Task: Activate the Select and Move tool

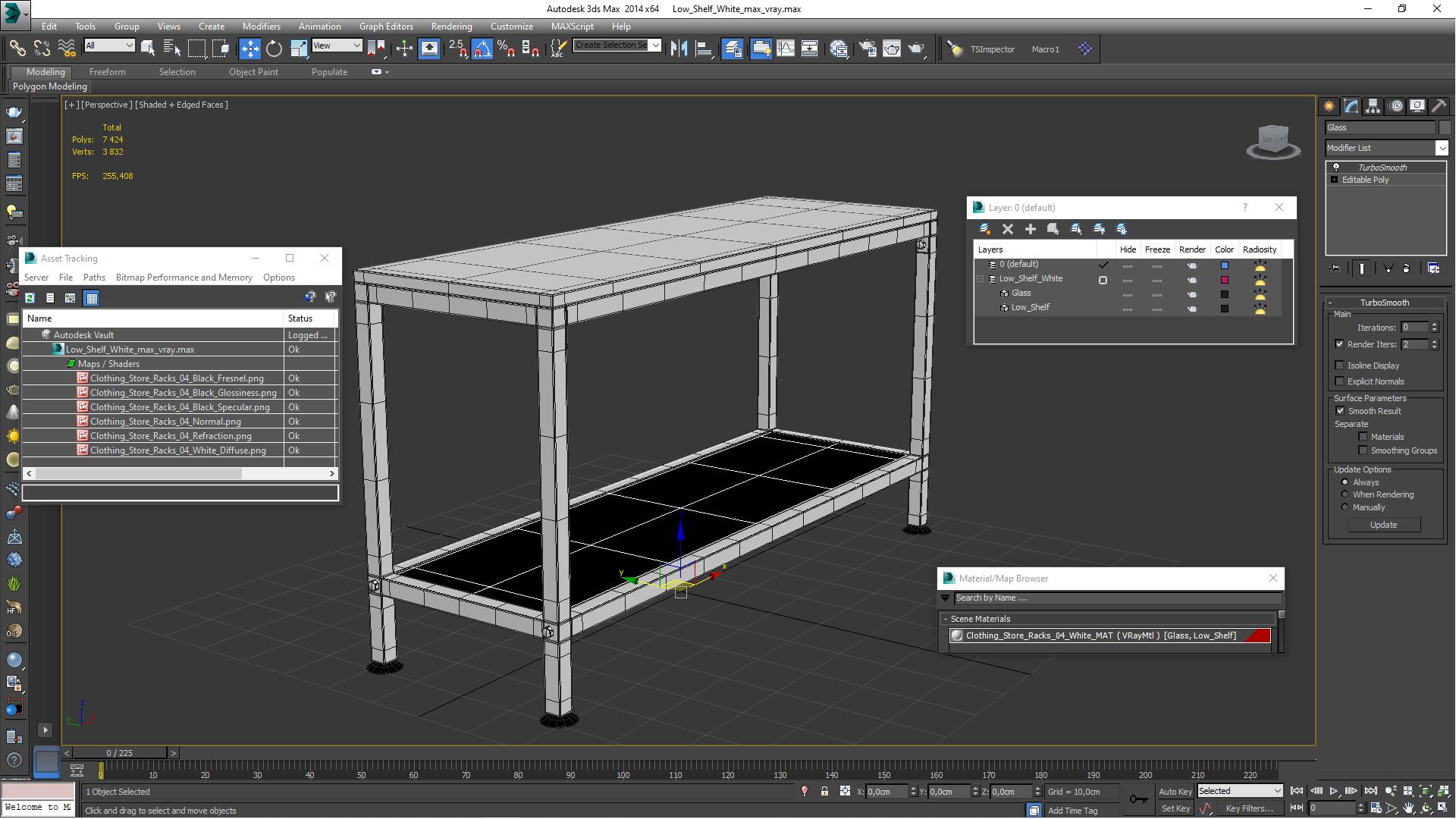Action: (x=249, y=49)
